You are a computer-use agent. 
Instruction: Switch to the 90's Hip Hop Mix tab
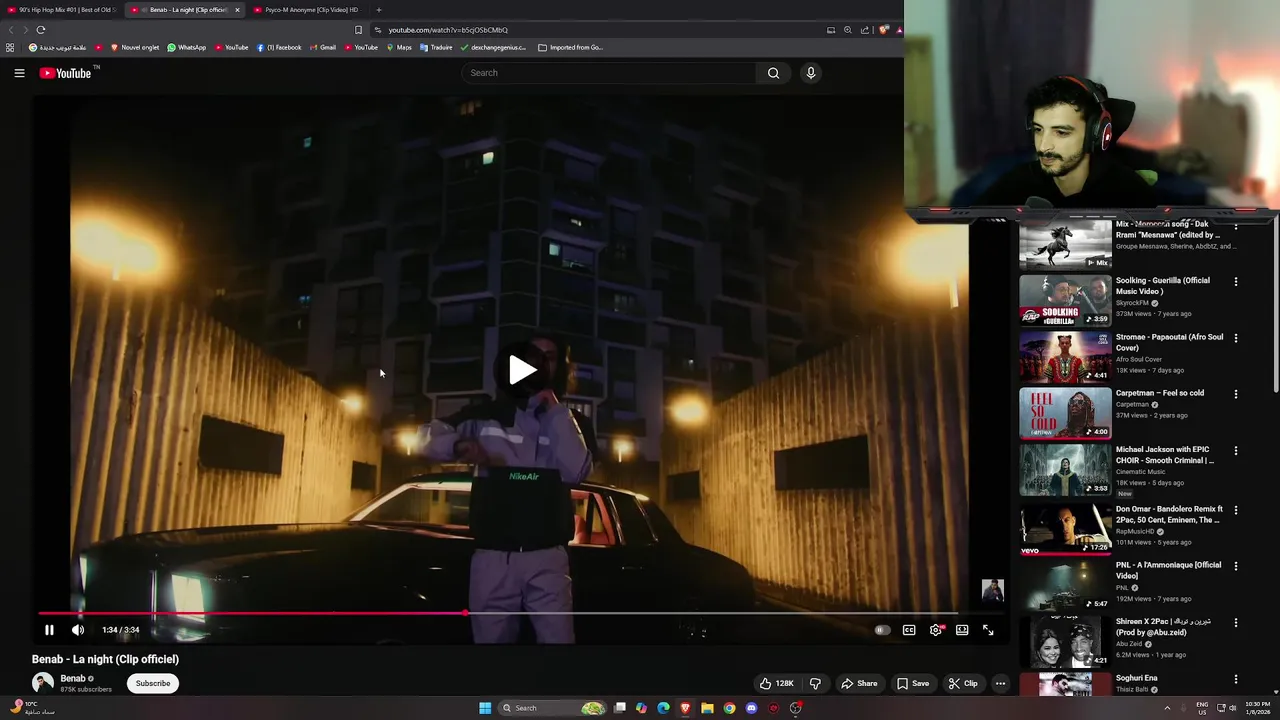[x=62, y=10]
